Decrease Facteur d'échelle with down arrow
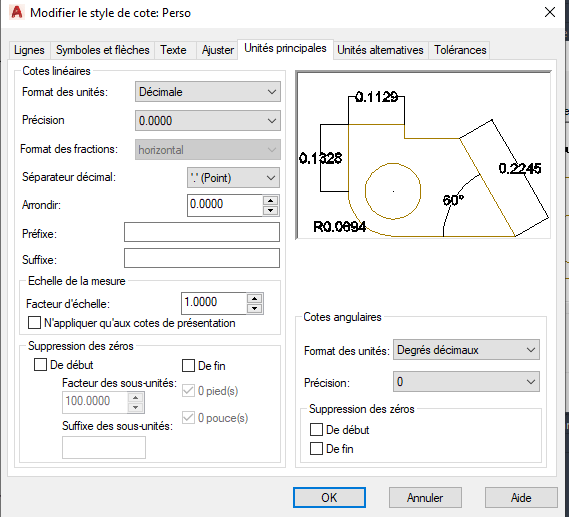 click(255, 308)
